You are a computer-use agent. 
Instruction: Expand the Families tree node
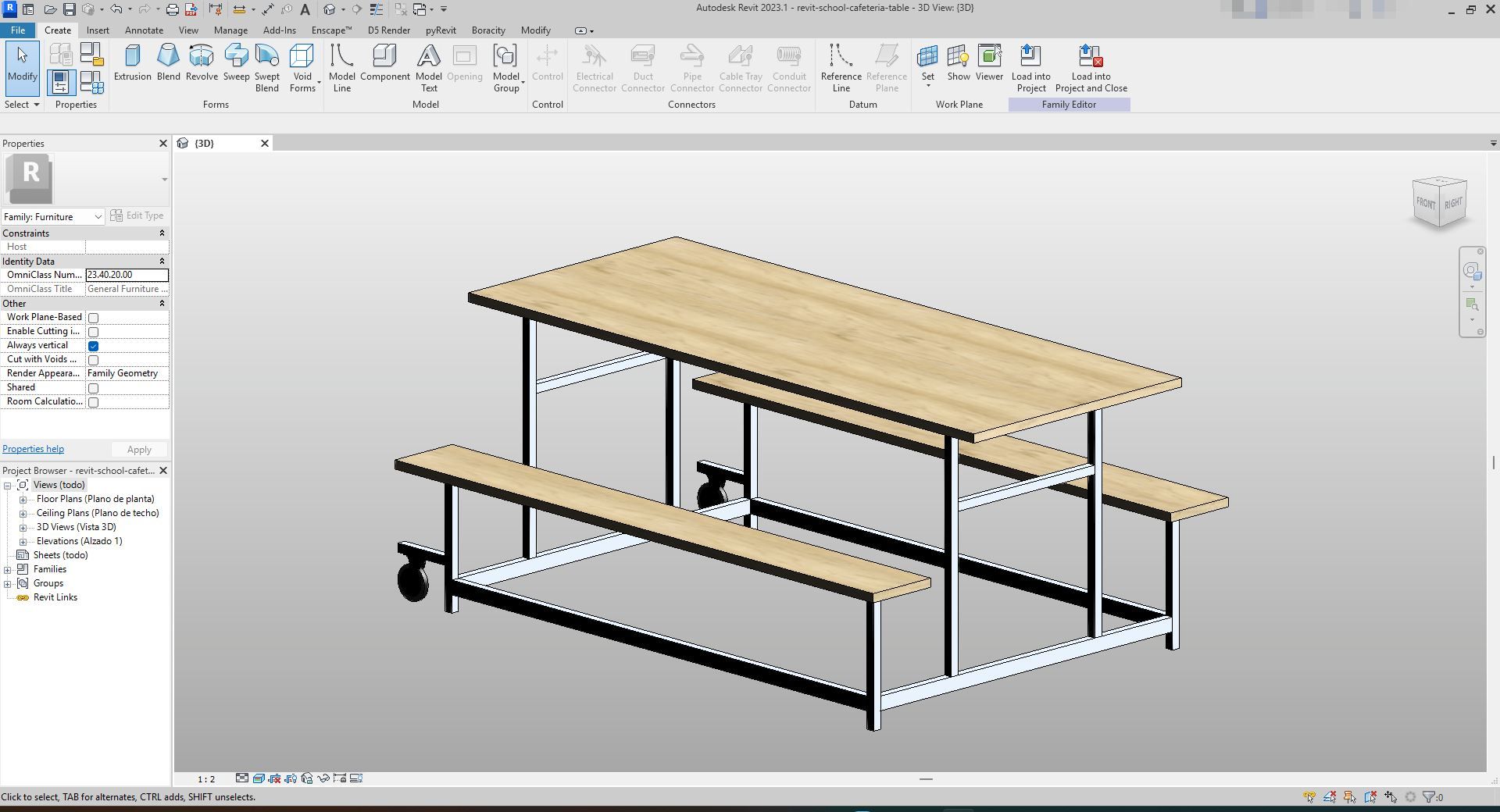click(8, 570)
